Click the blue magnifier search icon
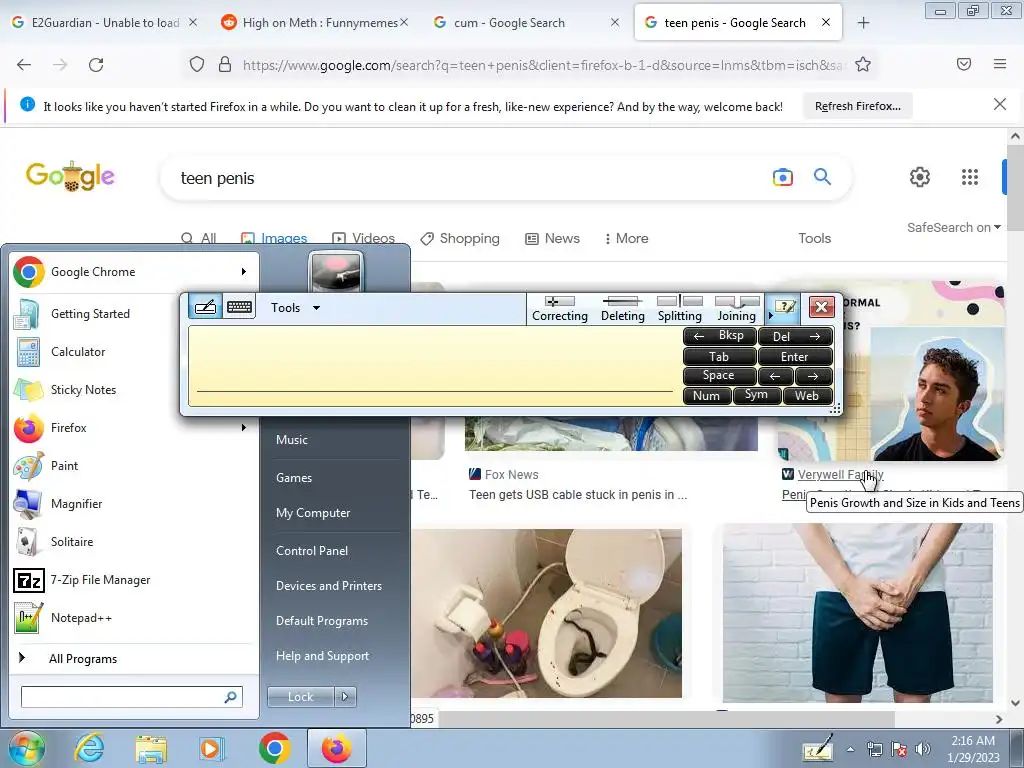This screenshot has height=768, width=1024. click(822, 176)
